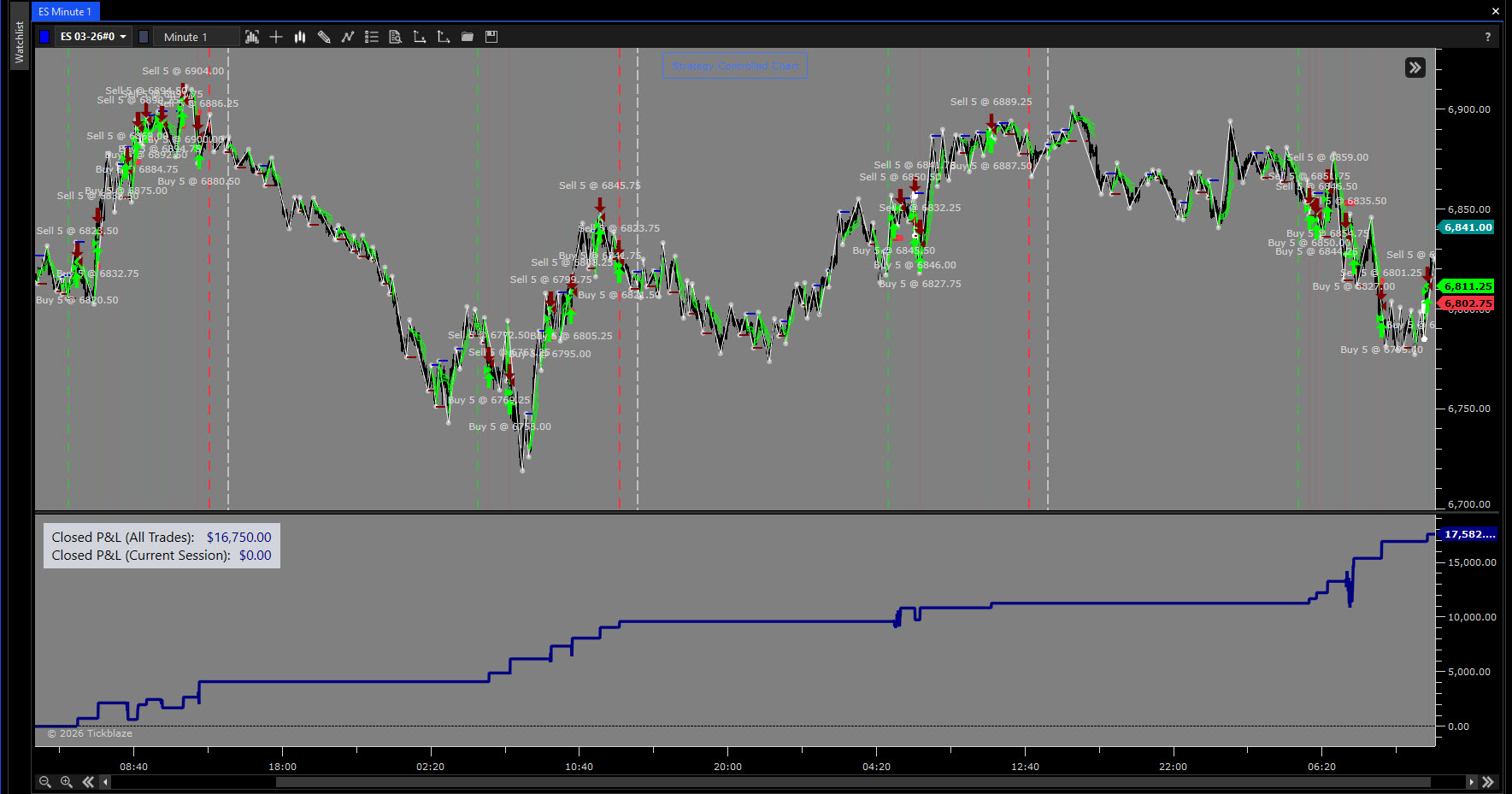Open the saved chart folder icon
The width and height of the screenshot is (1512, 794).
pyautogui.click(x=468, y=37)
